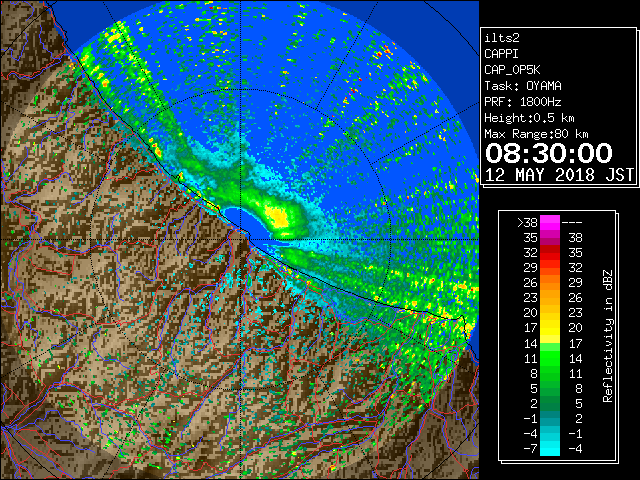
Task: Pick the cyan -7 to -4 dBZ band
Action: pyautogui.click(x=550, y=448)
